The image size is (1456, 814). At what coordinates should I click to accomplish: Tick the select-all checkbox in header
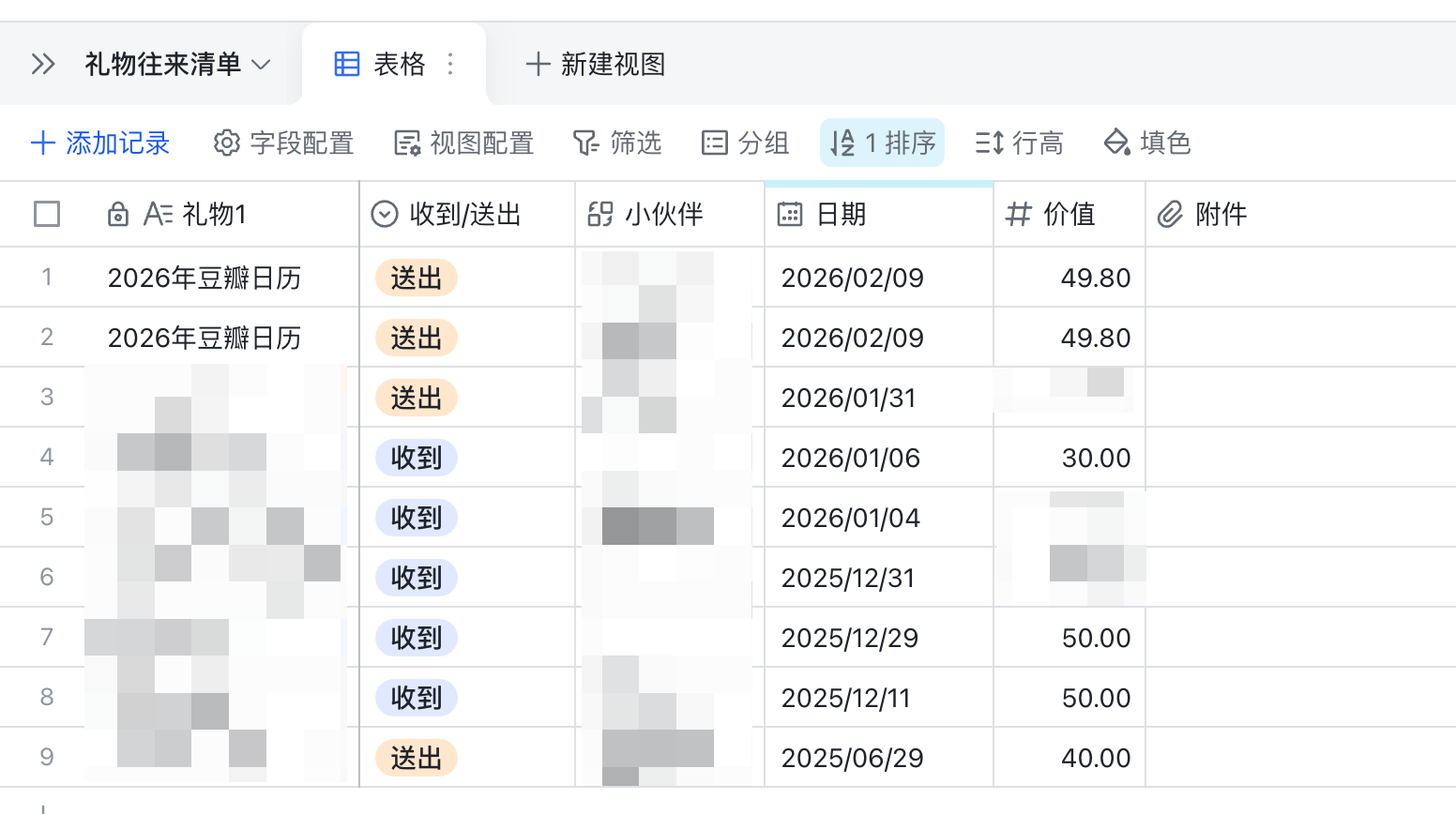coord(47,215)
